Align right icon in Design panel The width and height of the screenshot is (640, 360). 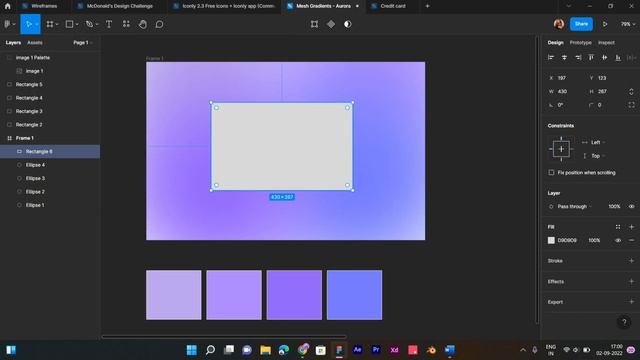click(578, 58)
